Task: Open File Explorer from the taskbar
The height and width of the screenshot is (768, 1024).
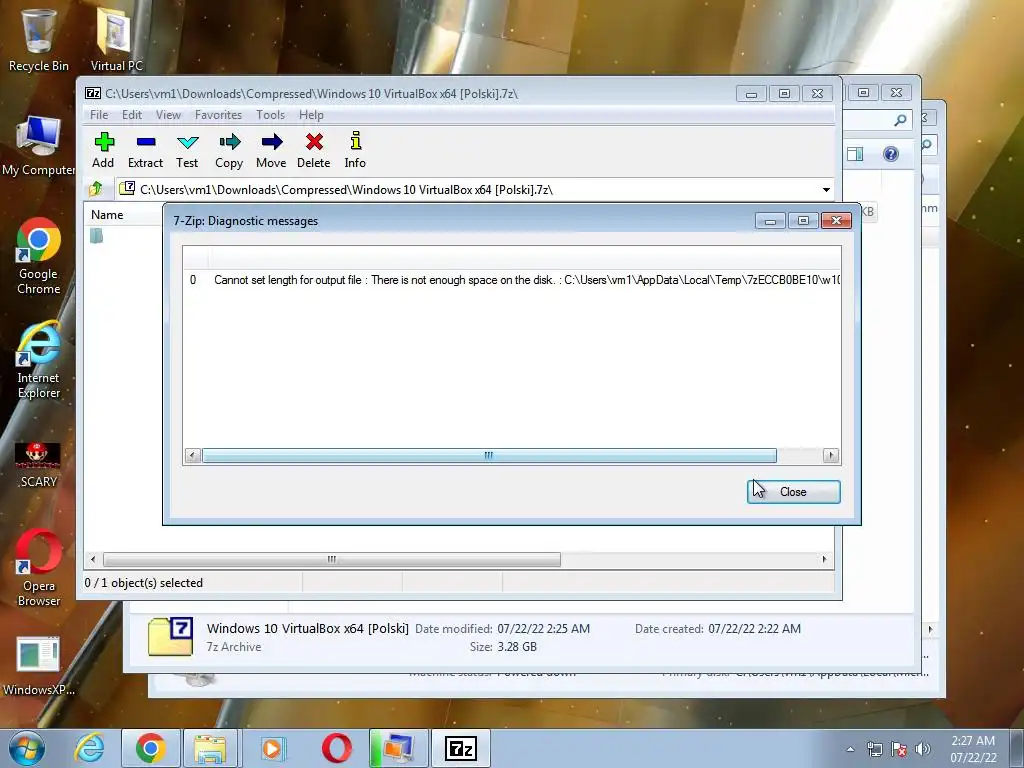Action: 210,748
